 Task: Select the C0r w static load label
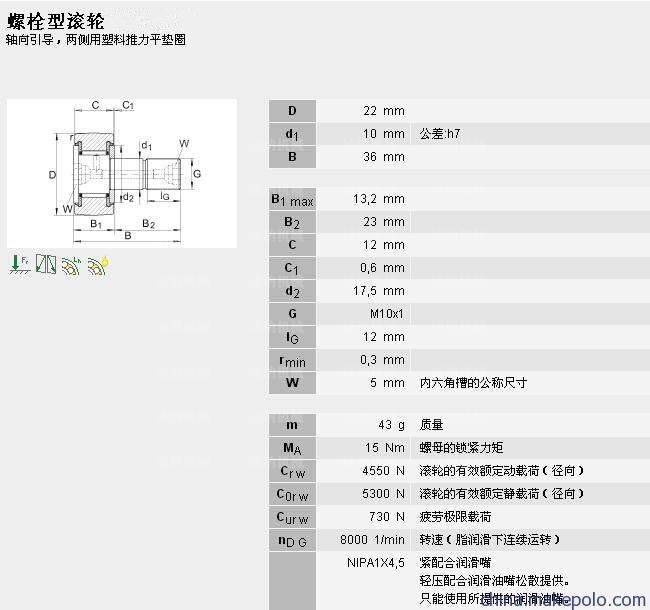[x=292, y=494]
